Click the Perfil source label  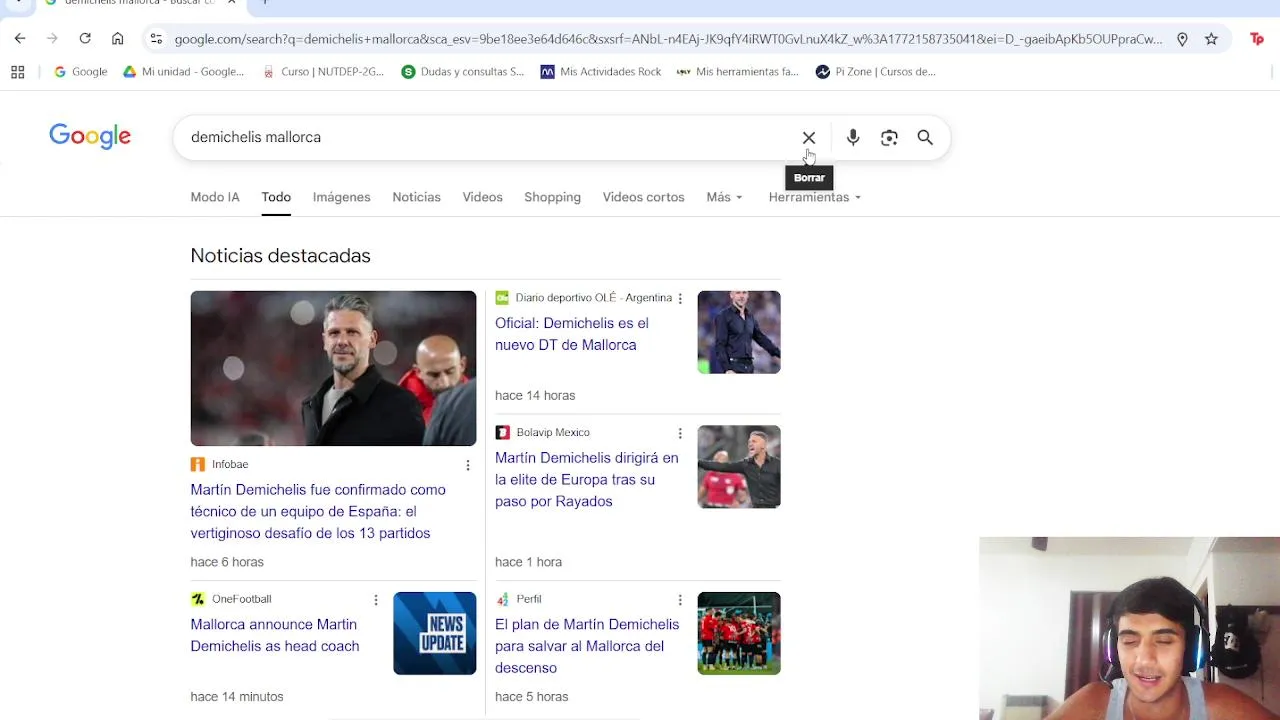[x=529, y=599]
